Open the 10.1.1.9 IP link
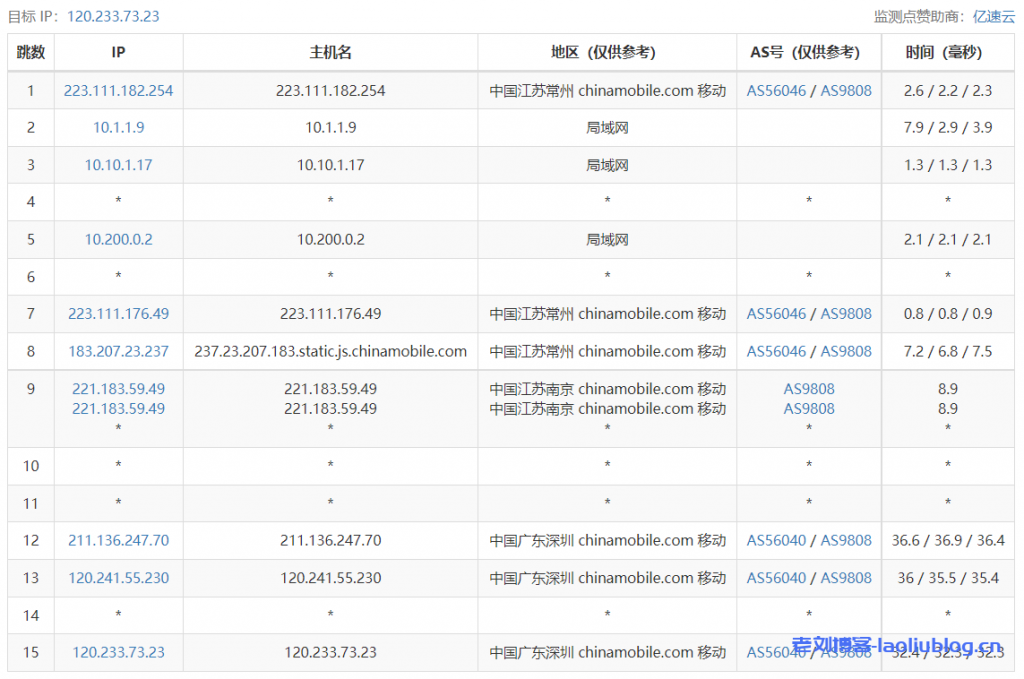Viewport: 1024px width, 679px height. 118,128
